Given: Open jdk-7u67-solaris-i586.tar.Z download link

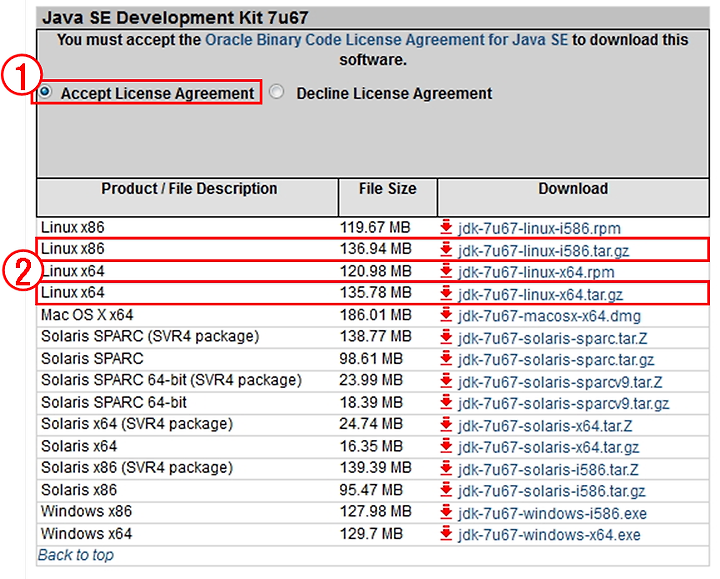Looking at the screenshot, I should [x=548, y=470].
